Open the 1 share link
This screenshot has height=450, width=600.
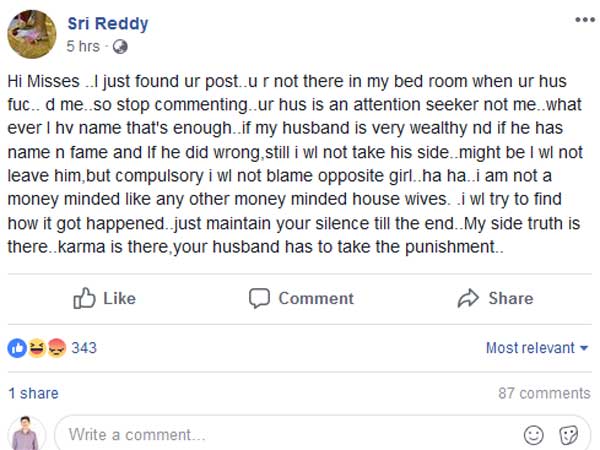click(x=33, y=393)
